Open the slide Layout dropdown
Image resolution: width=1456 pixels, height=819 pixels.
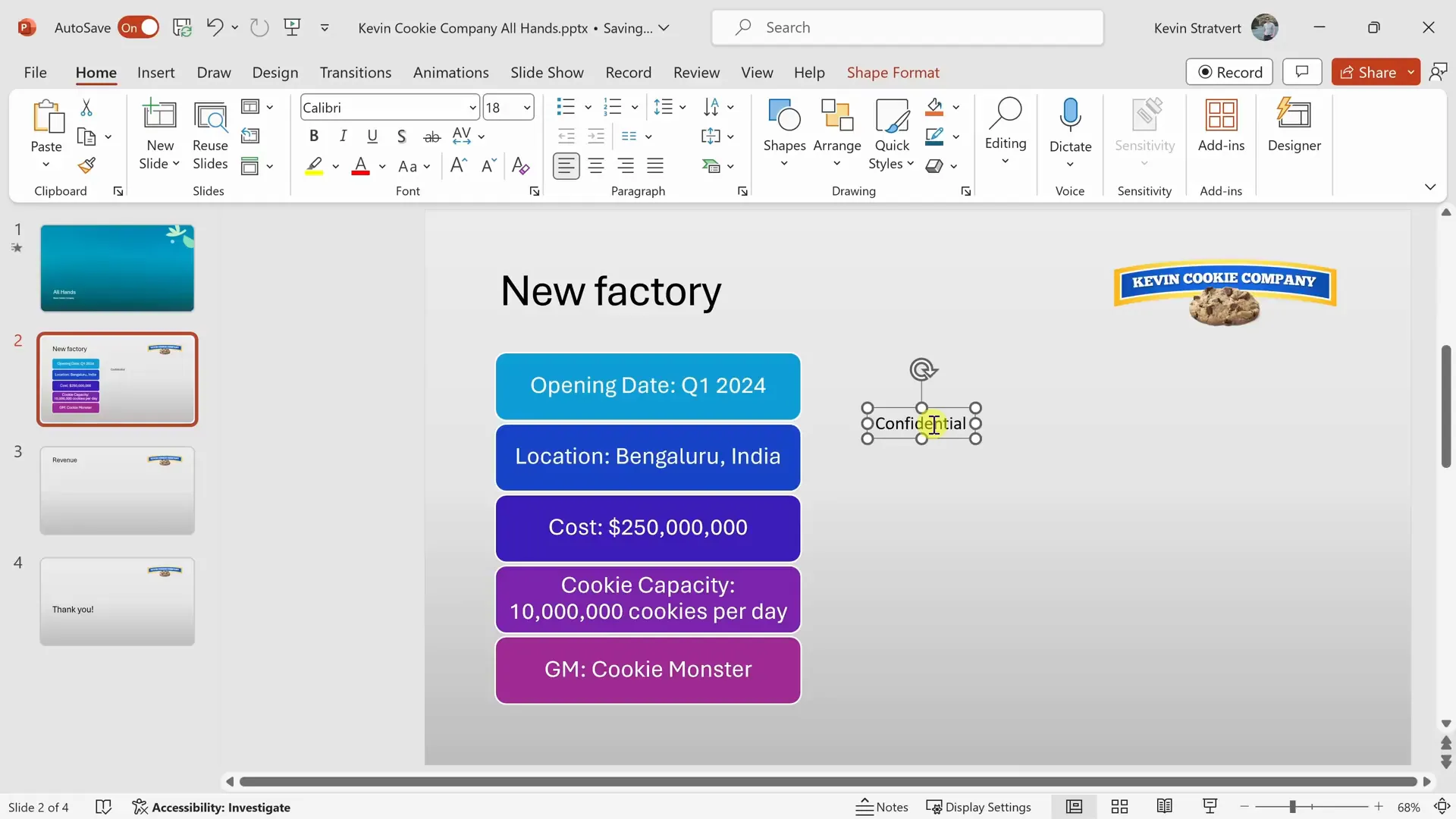click(x=257, y=107)
